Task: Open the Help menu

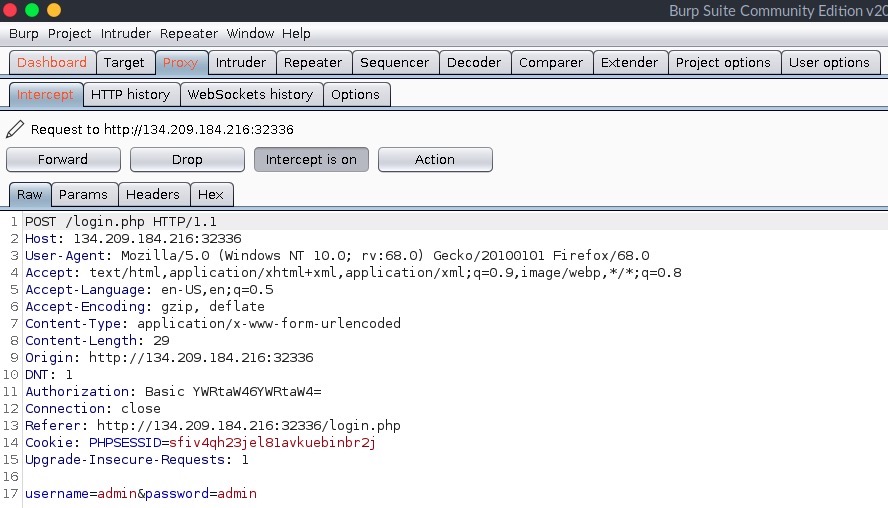Action: 296,34
